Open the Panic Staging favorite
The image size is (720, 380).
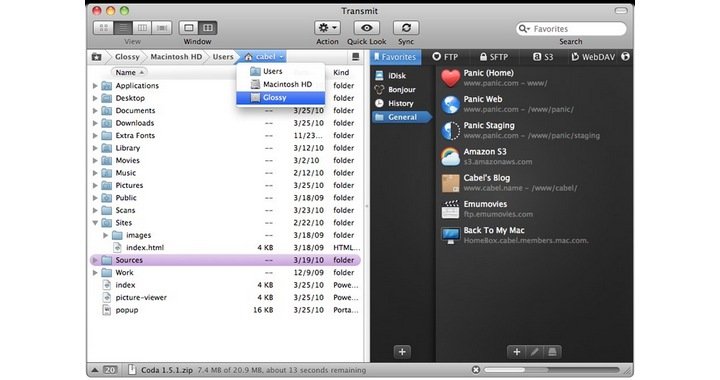(x=534, y=130)
